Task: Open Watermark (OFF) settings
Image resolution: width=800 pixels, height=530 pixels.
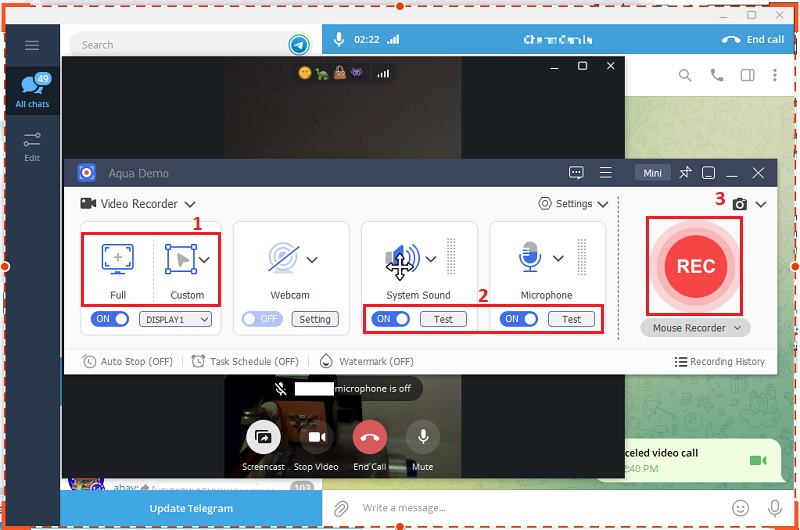Action: pyautogui.click(x=366, y=362)
